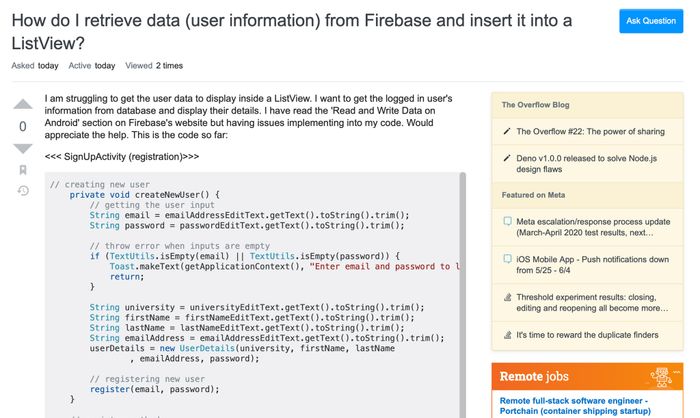Open iOS Mobile App Push notifications post
The height and width of the screenshot is (418, 700).
point(592,265)
